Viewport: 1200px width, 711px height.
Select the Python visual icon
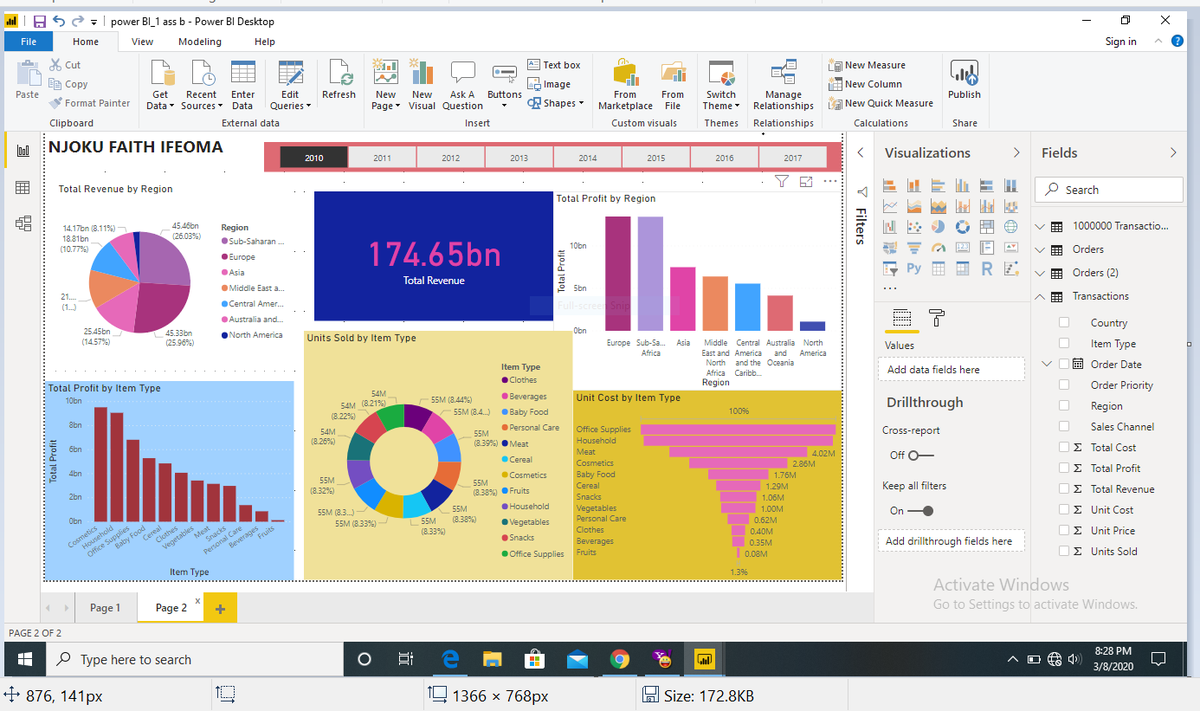(914, 268)
